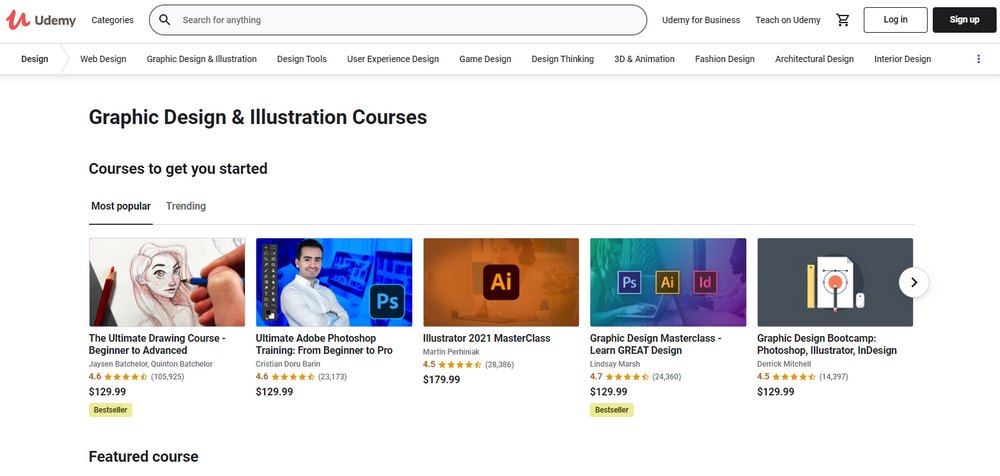Click the Sign up button
1000x476 pixels.
click(964, 20)
